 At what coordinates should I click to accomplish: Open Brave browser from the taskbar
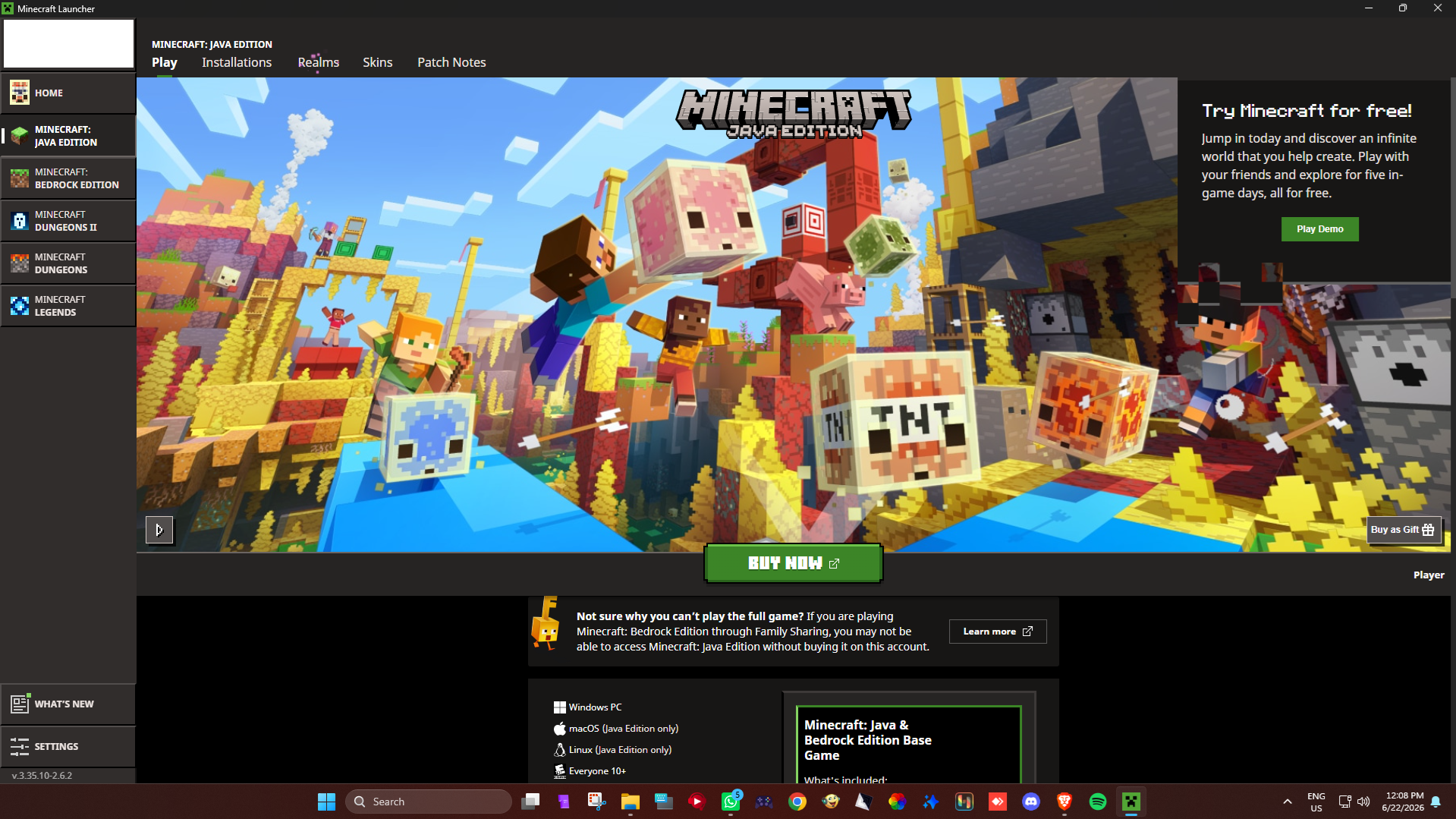click(x=1064, y=802)
